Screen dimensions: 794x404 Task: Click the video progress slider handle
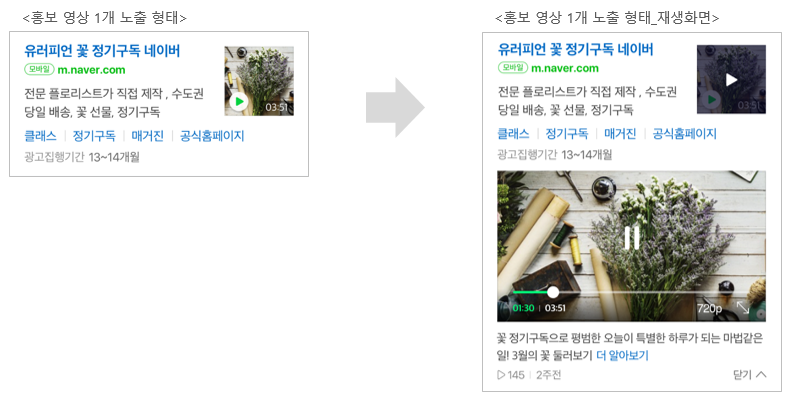pos(553,292)
